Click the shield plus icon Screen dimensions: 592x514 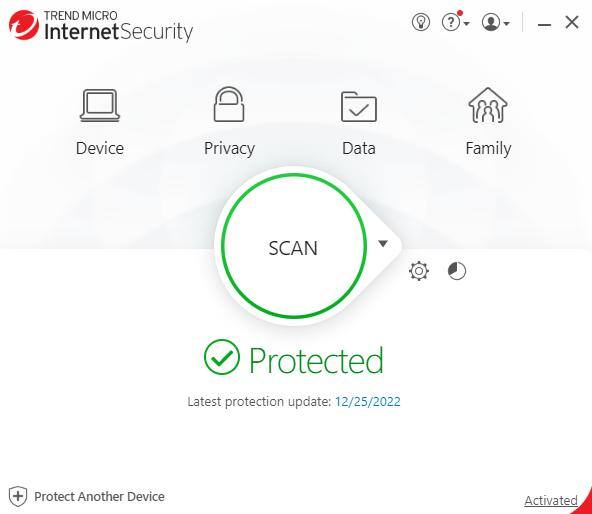[18, 496]
